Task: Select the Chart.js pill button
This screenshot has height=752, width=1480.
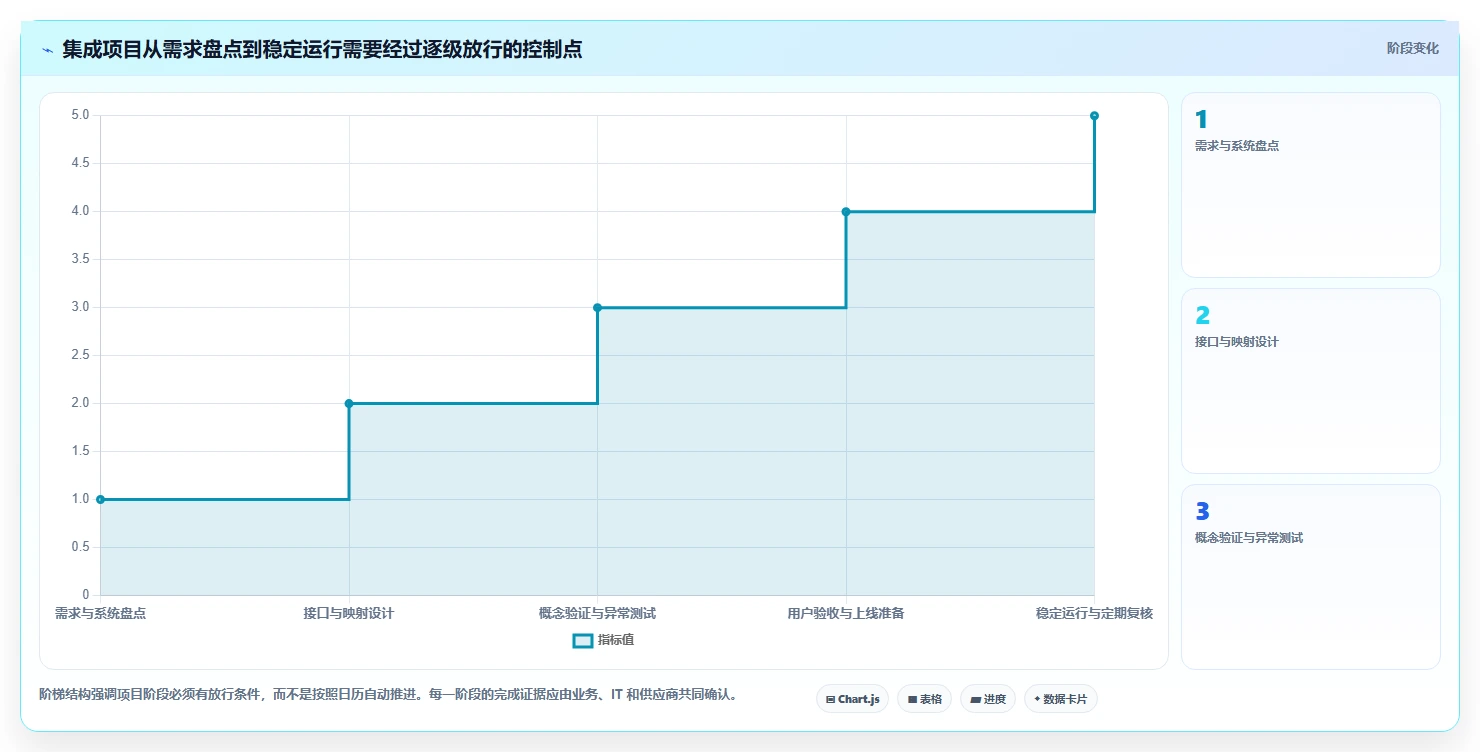Action: 852,699
